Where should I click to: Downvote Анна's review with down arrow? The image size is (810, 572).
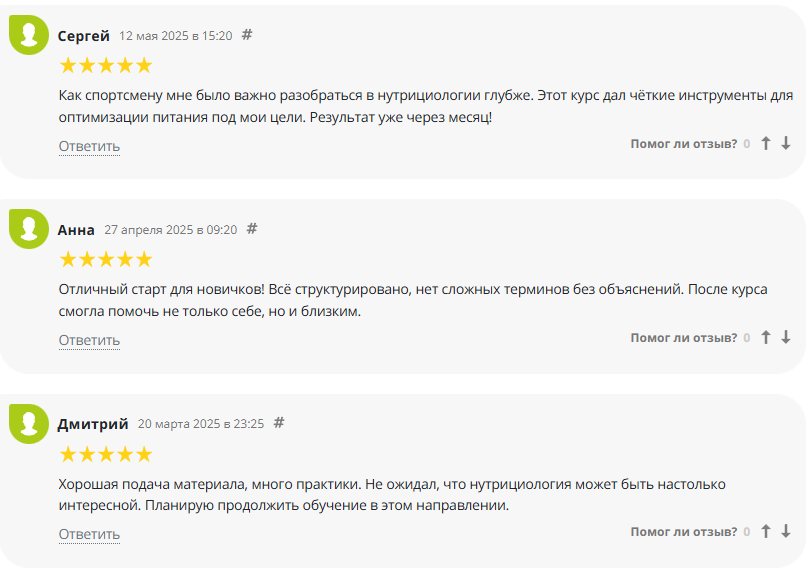pyautogui.click(x=786, y=338)
